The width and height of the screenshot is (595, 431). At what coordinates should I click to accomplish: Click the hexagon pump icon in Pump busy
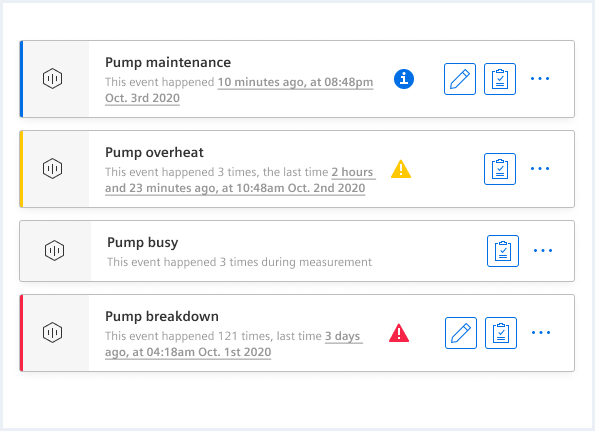coord(54,250)
